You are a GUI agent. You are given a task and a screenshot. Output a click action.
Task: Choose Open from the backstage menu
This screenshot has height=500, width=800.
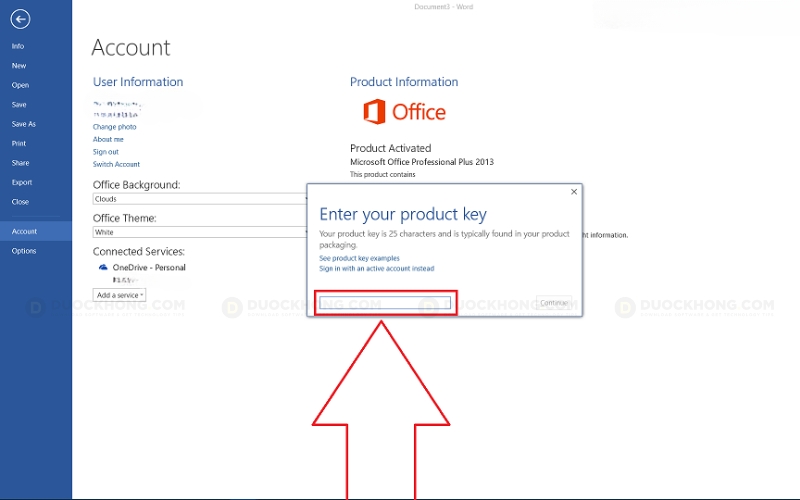(20, 85)
